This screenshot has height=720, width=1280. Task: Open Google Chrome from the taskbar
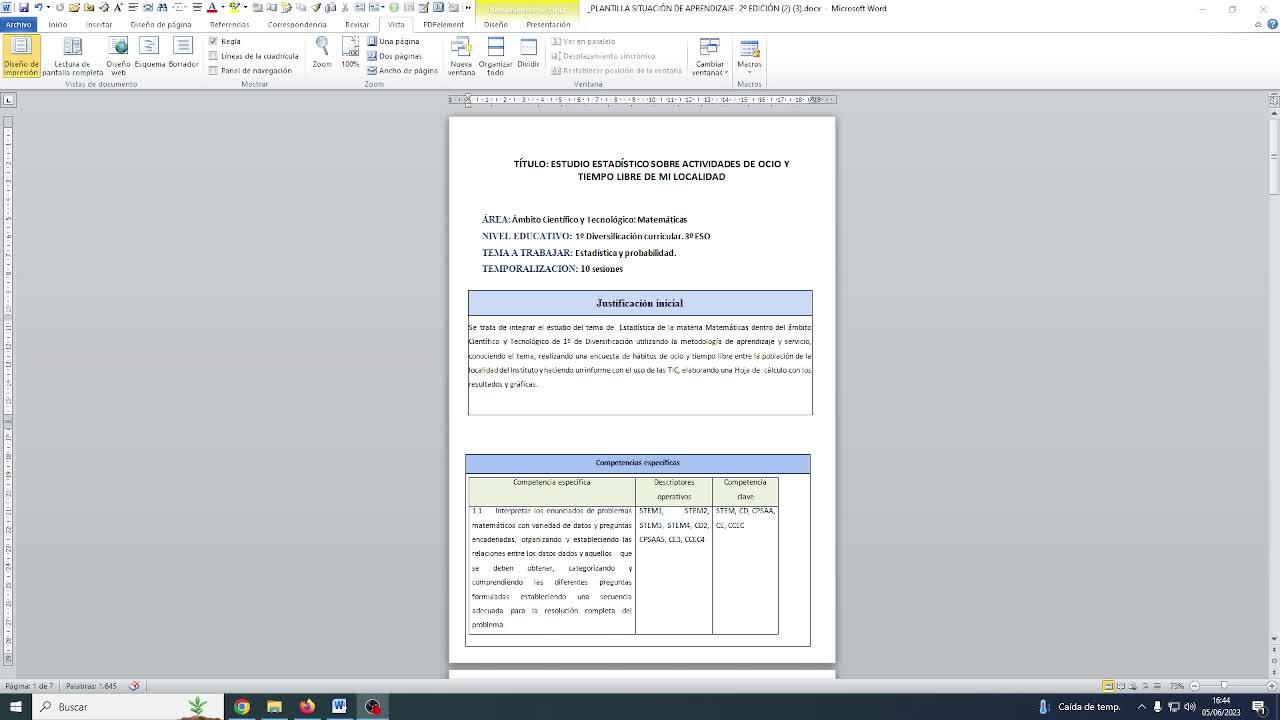241,707
